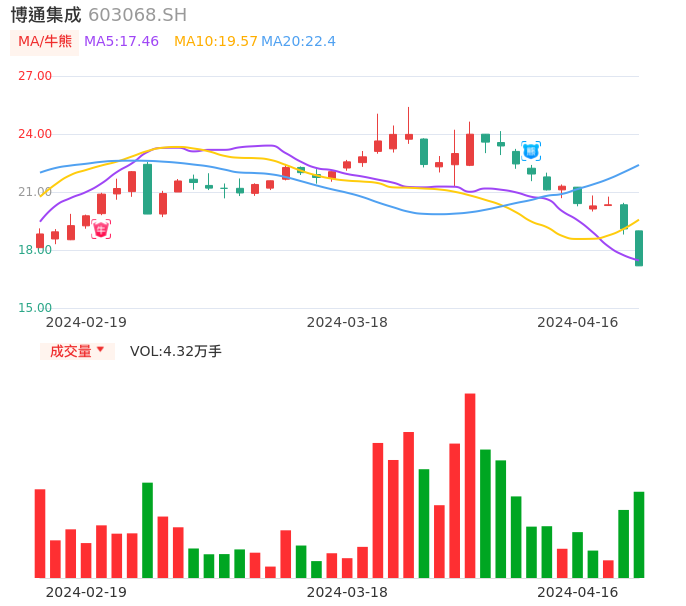Click the 2024-02-19 date label under volume chart
The image size is (686, 606).
[x=86, y=592]
